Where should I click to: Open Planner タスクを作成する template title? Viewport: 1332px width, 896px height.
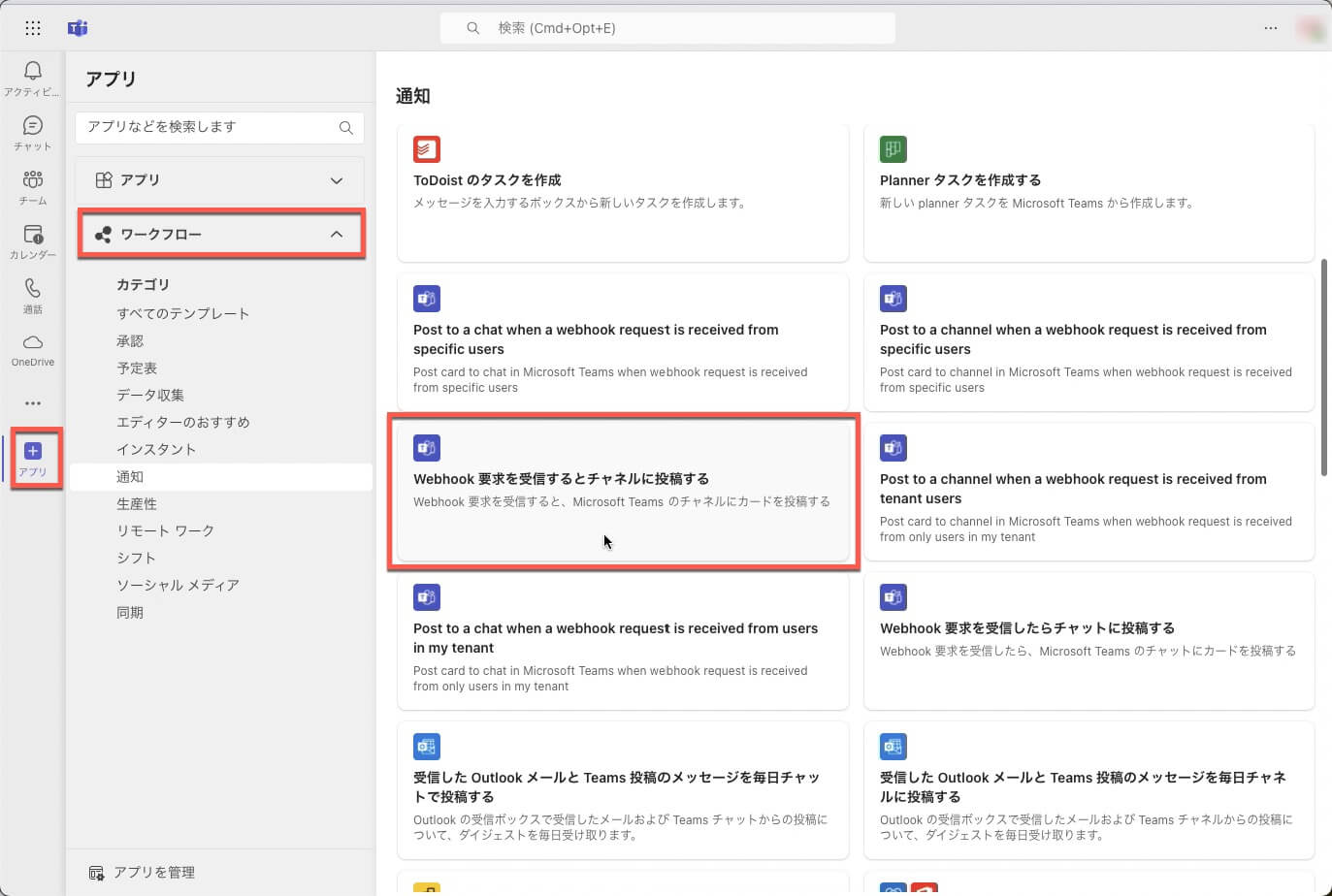960,180
